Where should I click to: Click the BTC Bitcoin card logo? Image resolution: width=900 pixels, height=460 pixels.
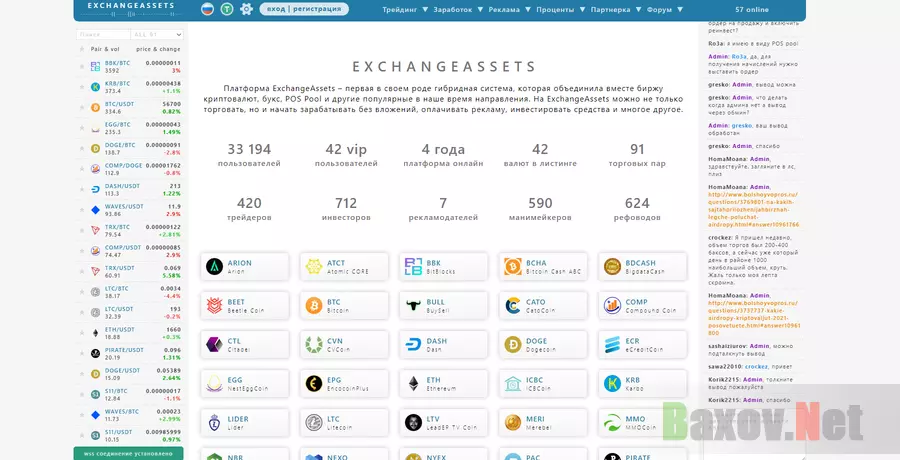(314, 306)
